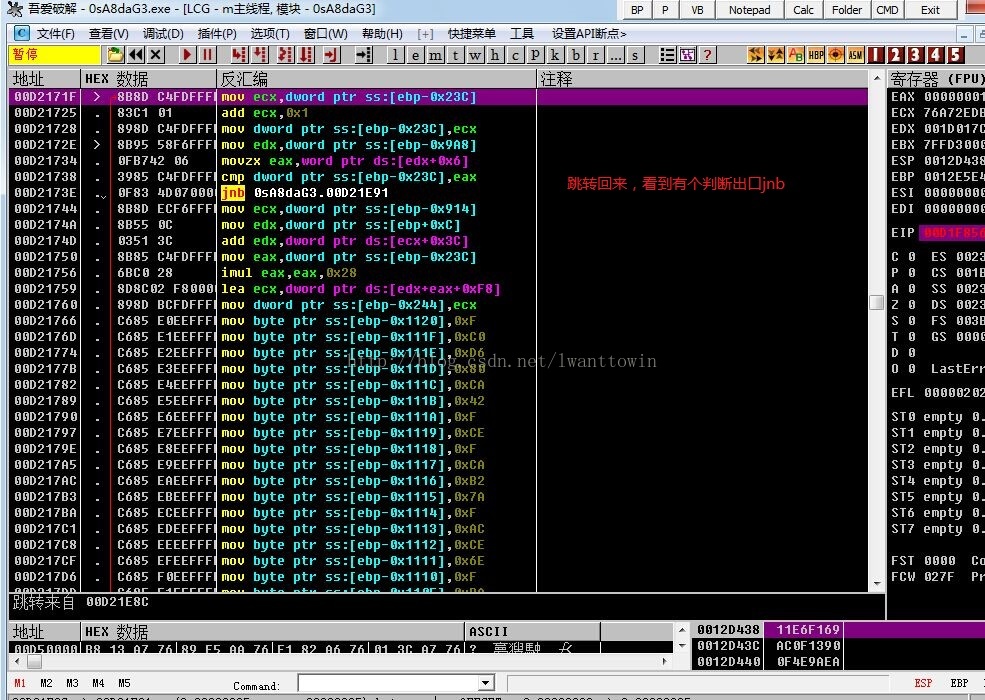985x700 pixels.
Task: Click the Step Into toolbar icon
Action: pos(239,55)
